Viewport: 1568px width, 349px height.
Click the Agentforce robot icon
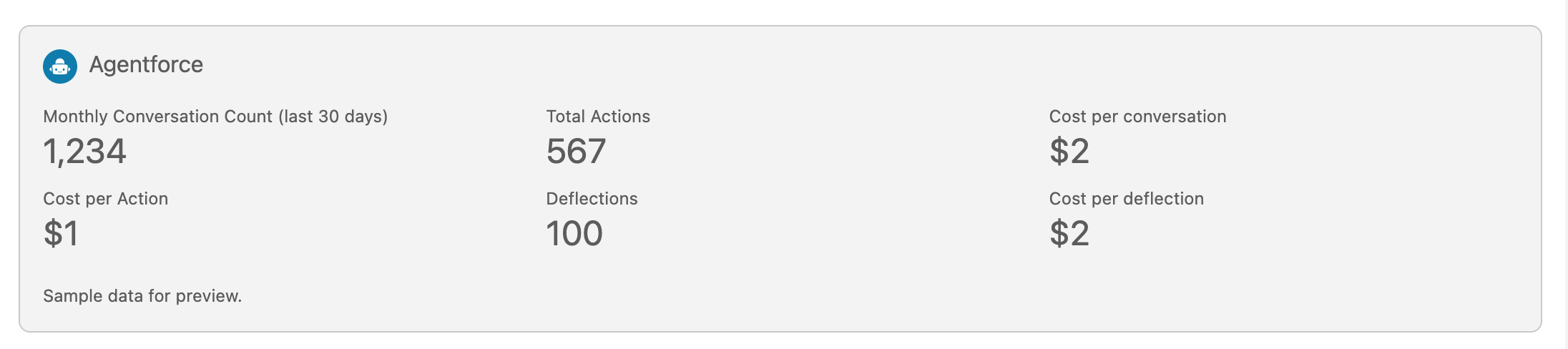click(x=60, y=67)
